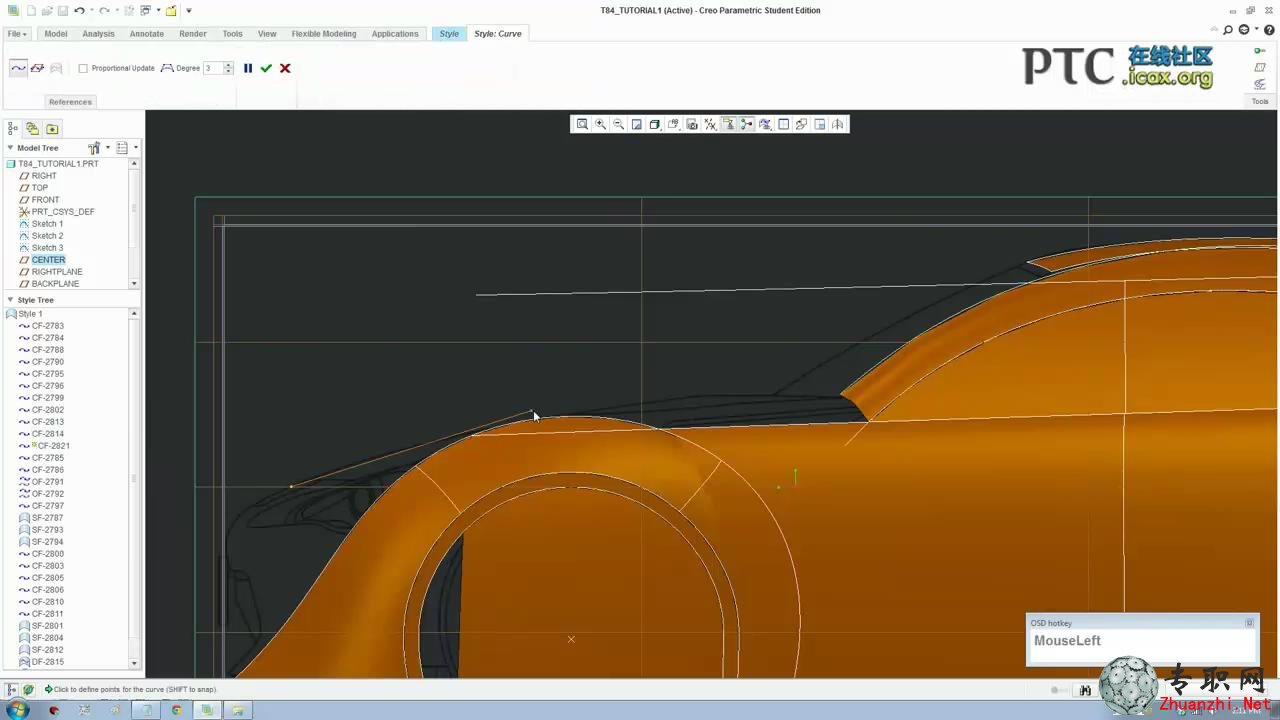This screenshot has width=1280, height=720.
Task: Open the Undo history dropdown arrow
Action: 91,10
